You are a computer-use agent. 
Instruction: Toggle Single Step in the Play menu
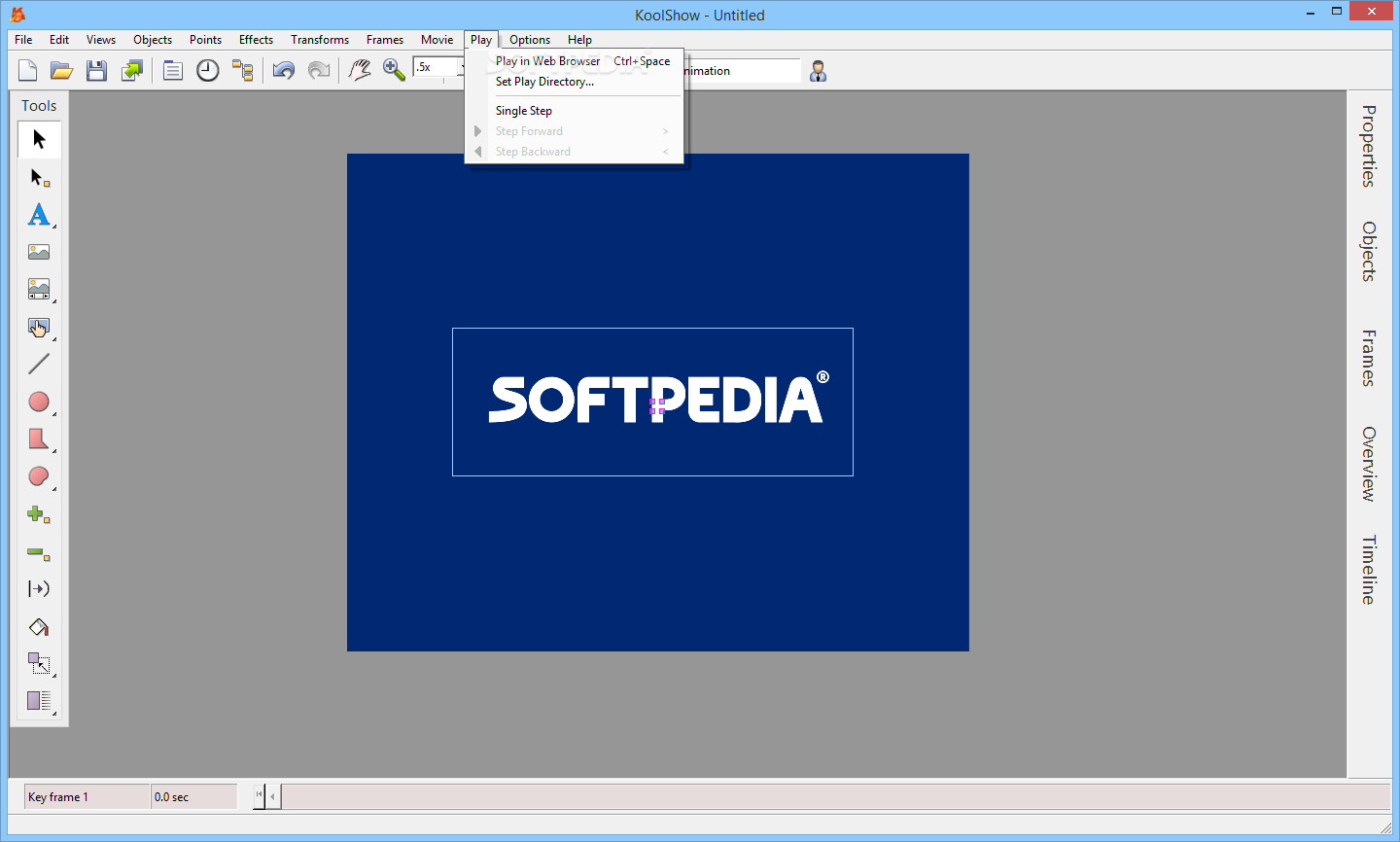pyautogui.click(x=575, y=111)
